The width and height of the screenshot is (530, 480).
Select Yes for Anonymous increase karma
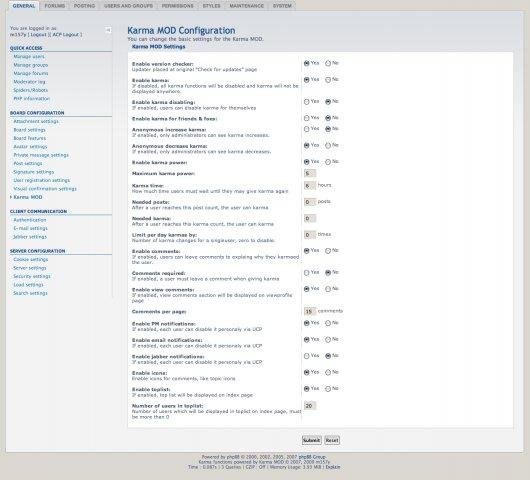(307, 129)
